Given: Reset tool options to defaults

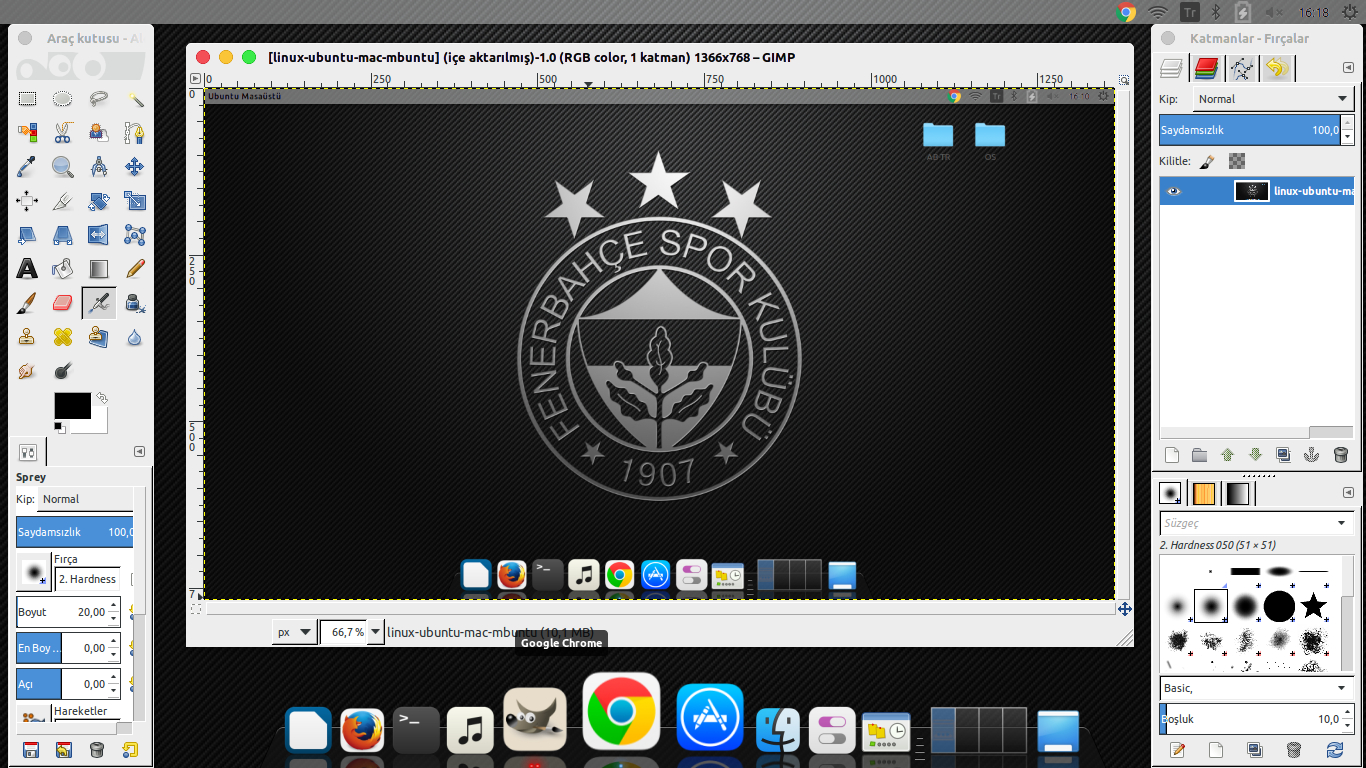Looking at the screenshot, I should click(130, 750).
